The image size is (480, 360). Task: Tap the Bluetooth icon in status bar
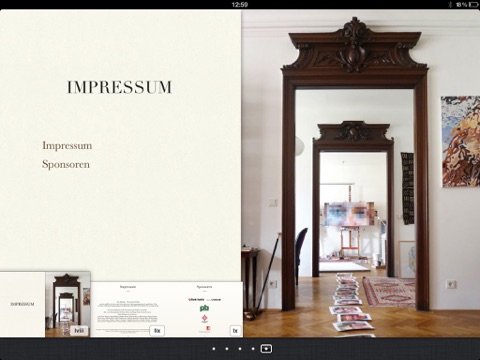pyautogui.click(x=450, y=4)
